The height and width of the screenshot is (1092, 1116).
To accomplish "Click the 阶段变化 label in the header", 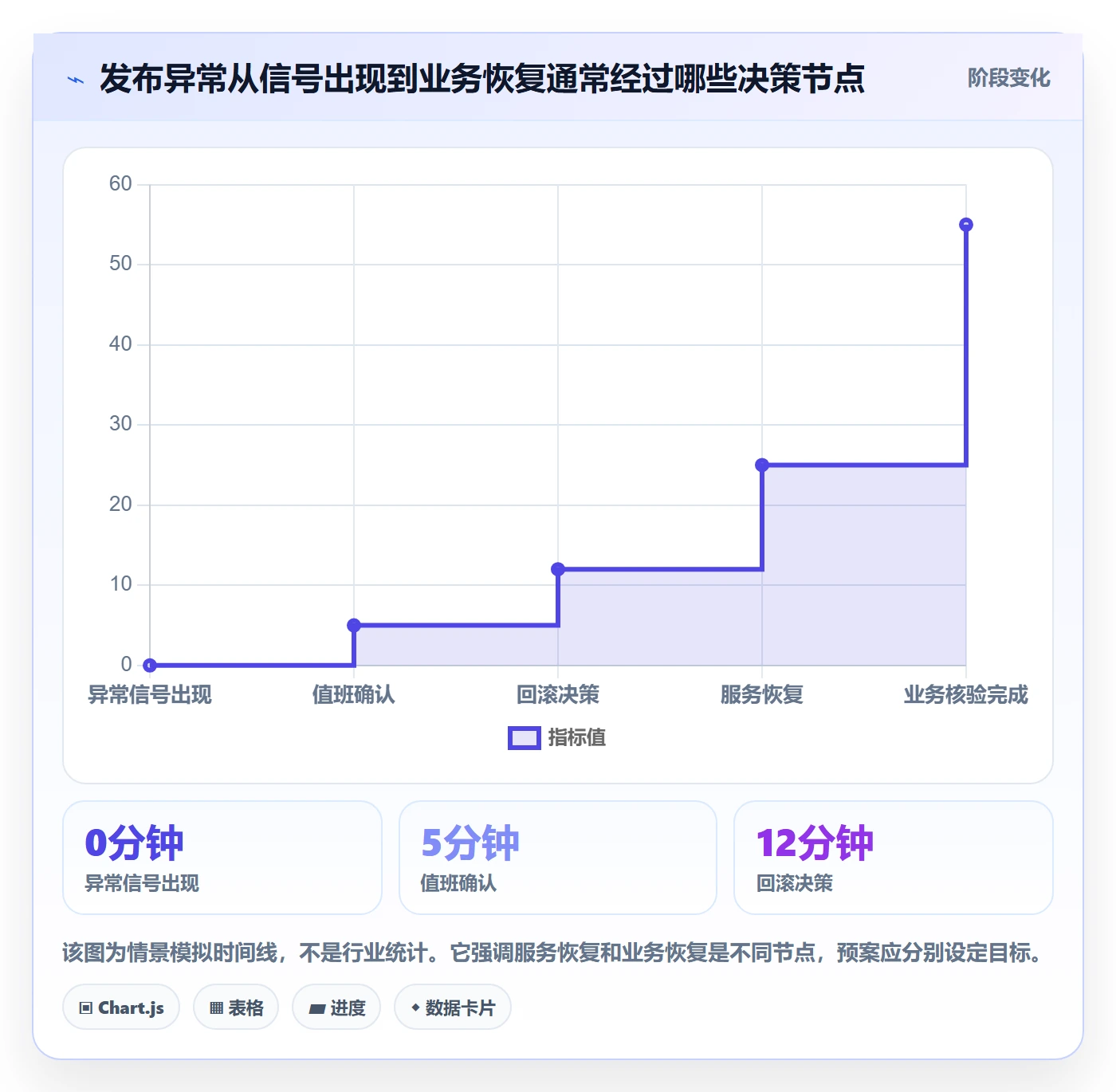I will [x=1009, y=78].
